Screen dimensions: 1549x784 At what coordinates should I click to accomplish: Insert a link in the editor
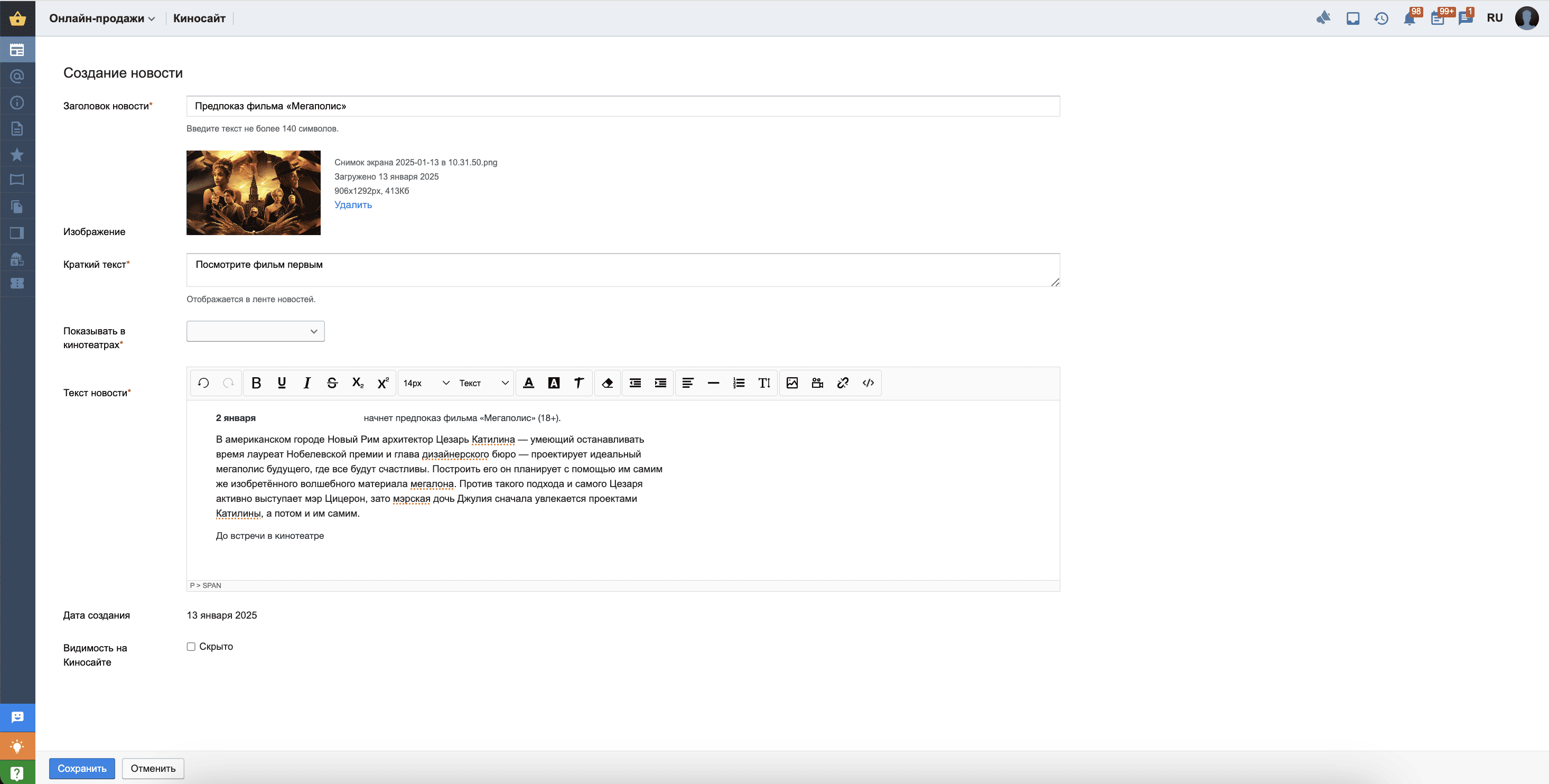(843, 383)
